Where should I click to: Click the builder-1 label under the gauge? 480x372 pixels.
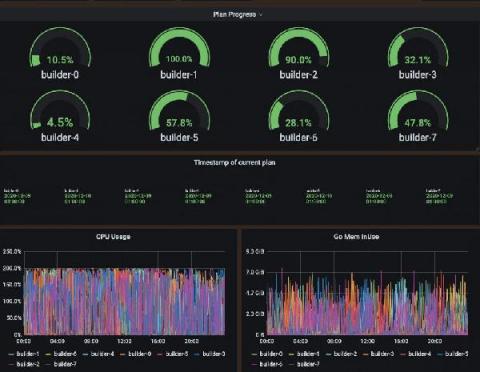pos(179,75)
